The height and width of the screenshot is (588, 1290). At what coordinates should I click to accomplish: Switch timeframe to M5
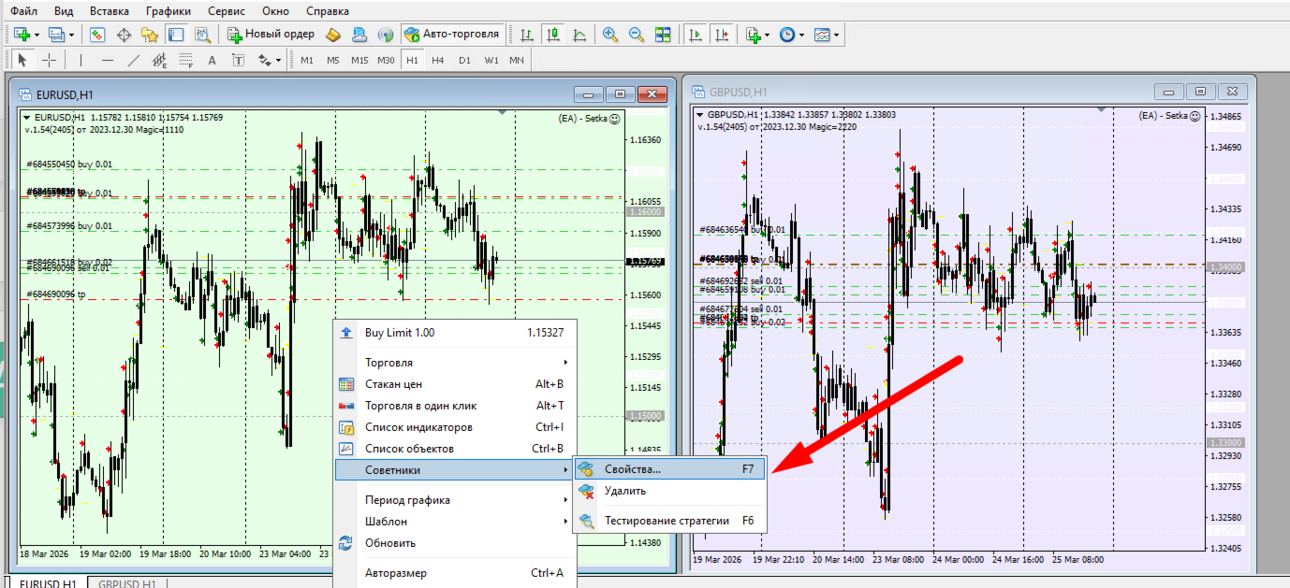coord(333,60)
